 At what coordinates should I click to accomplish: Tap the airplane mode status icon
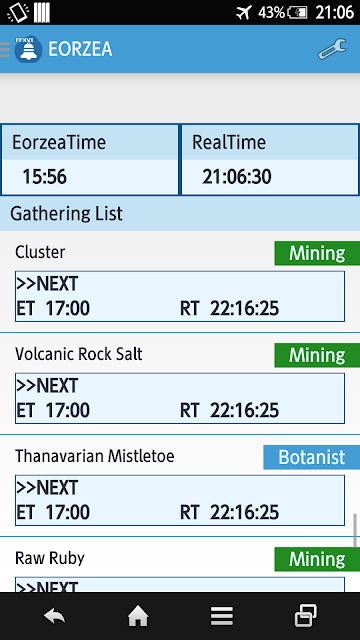[x=244, y=13]
